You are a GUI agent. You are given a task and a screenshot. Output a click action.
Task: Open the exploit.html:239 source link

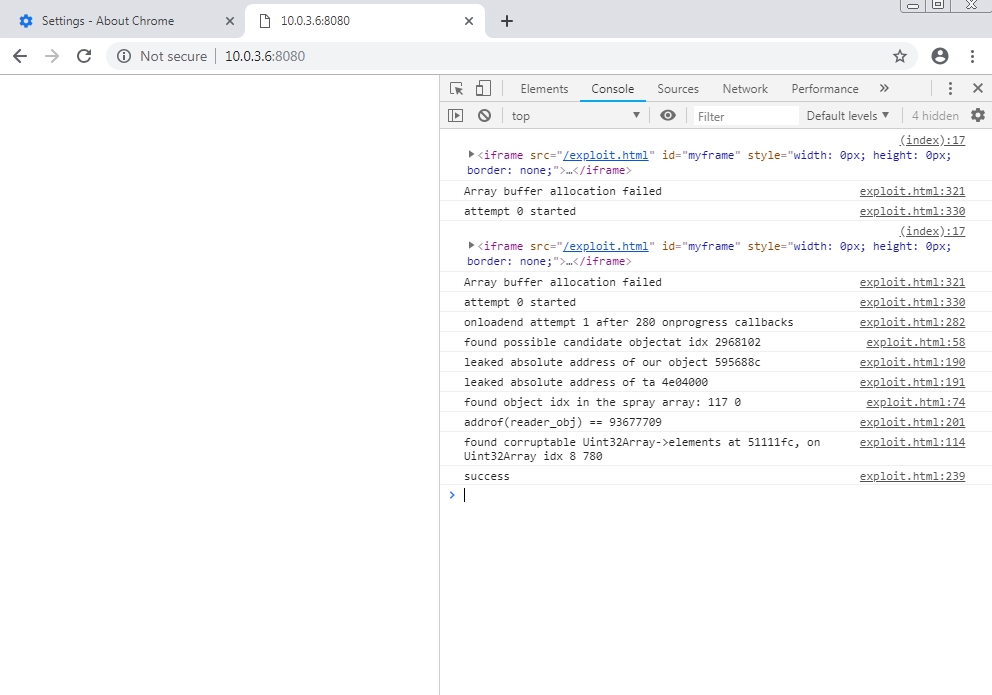click(x=912, y=476)
